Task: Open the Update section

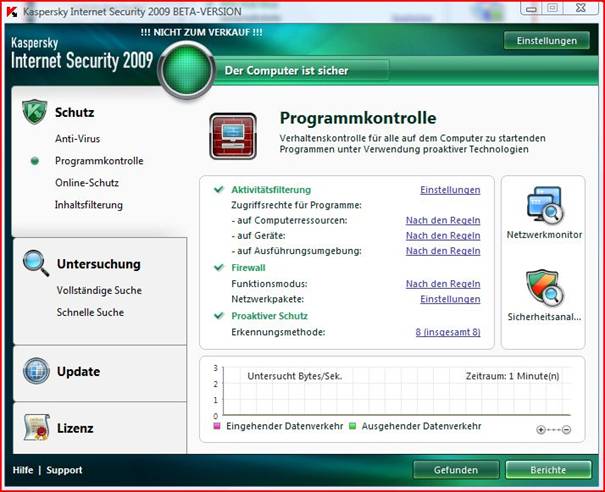Action: point(79,371)
